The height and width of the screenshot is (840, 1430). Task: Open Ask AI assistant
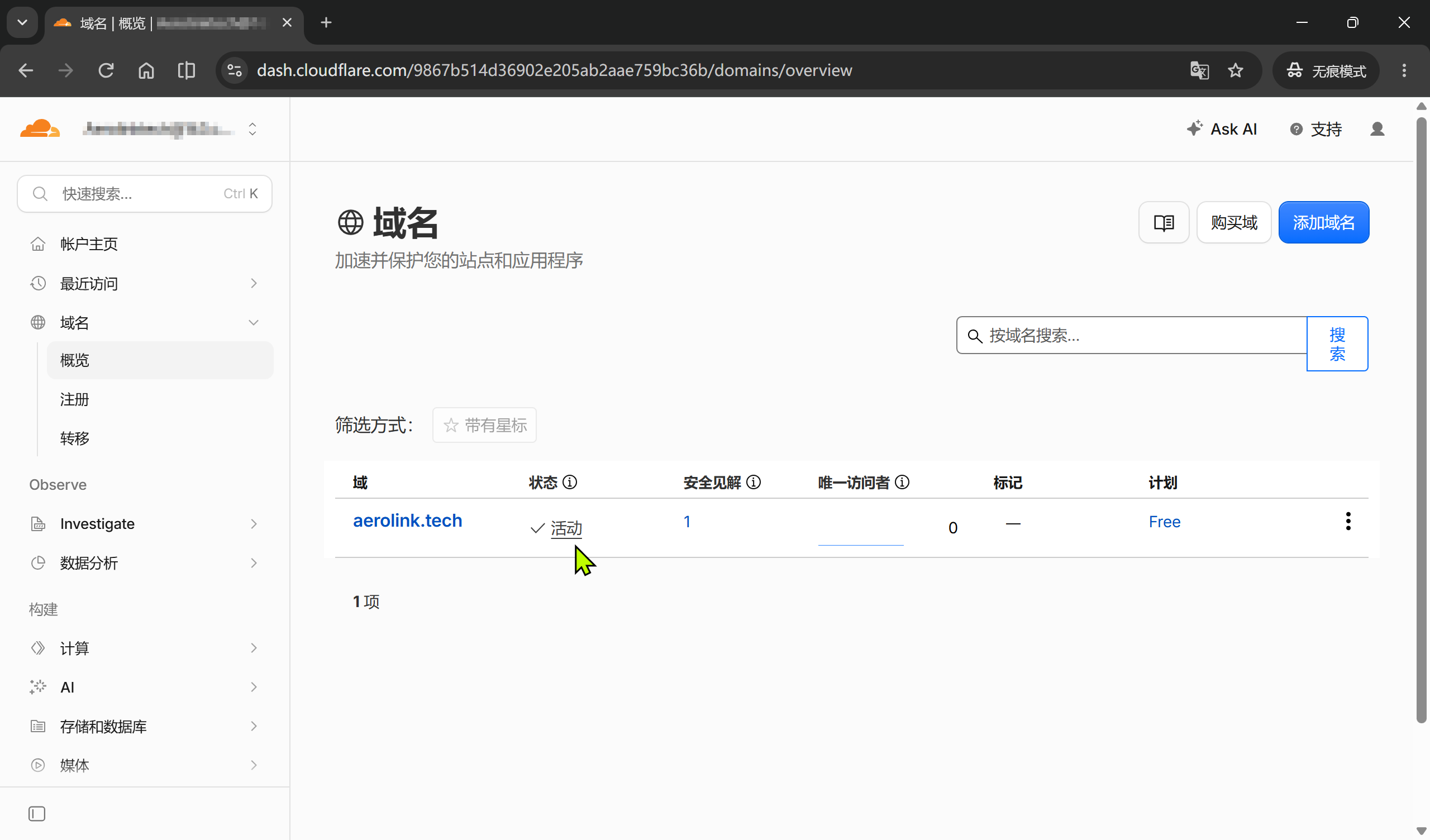[x=1221, y=129]
